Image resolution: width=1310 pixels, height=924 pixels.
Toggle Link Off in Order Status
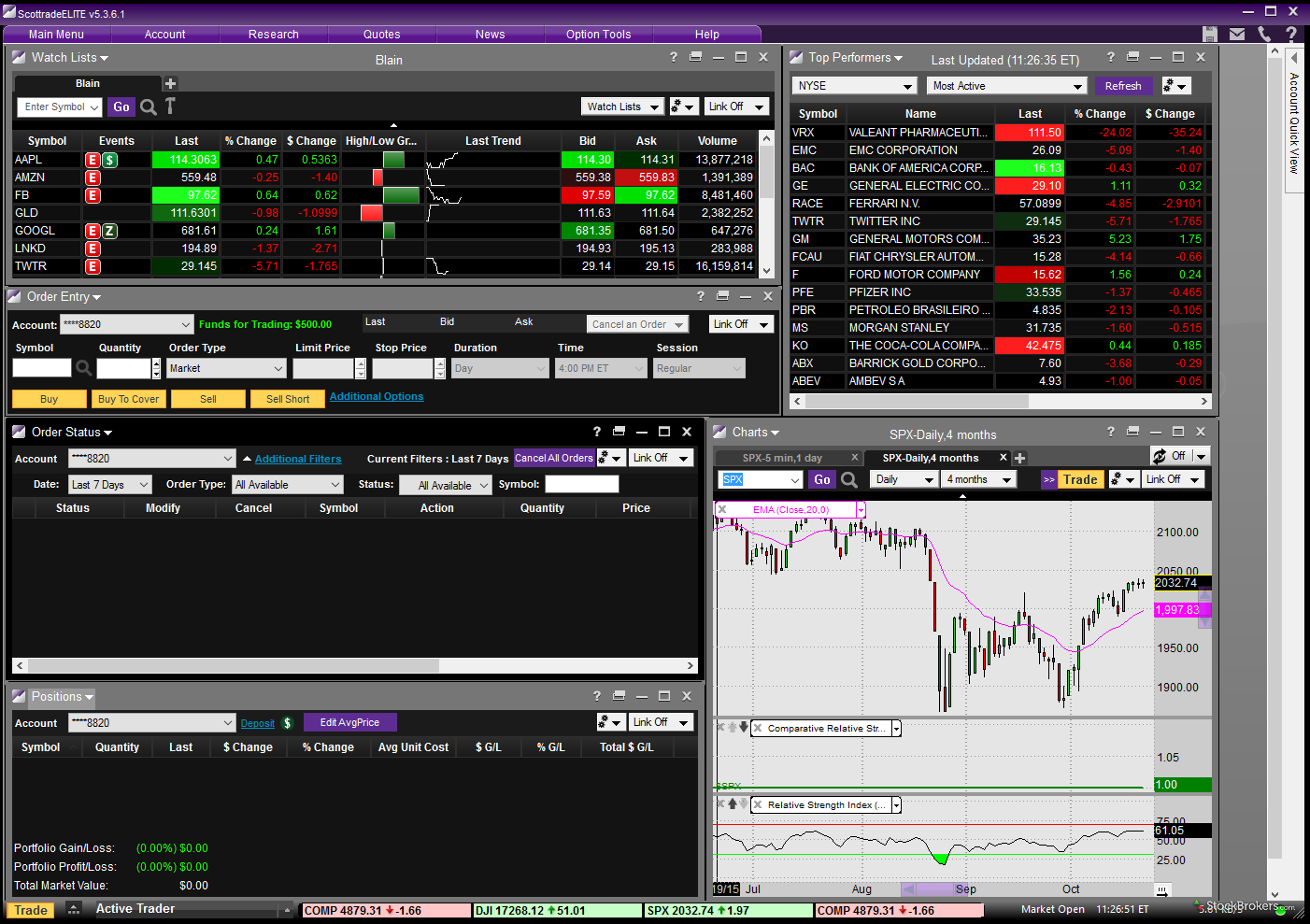click(x=661, y=458)
